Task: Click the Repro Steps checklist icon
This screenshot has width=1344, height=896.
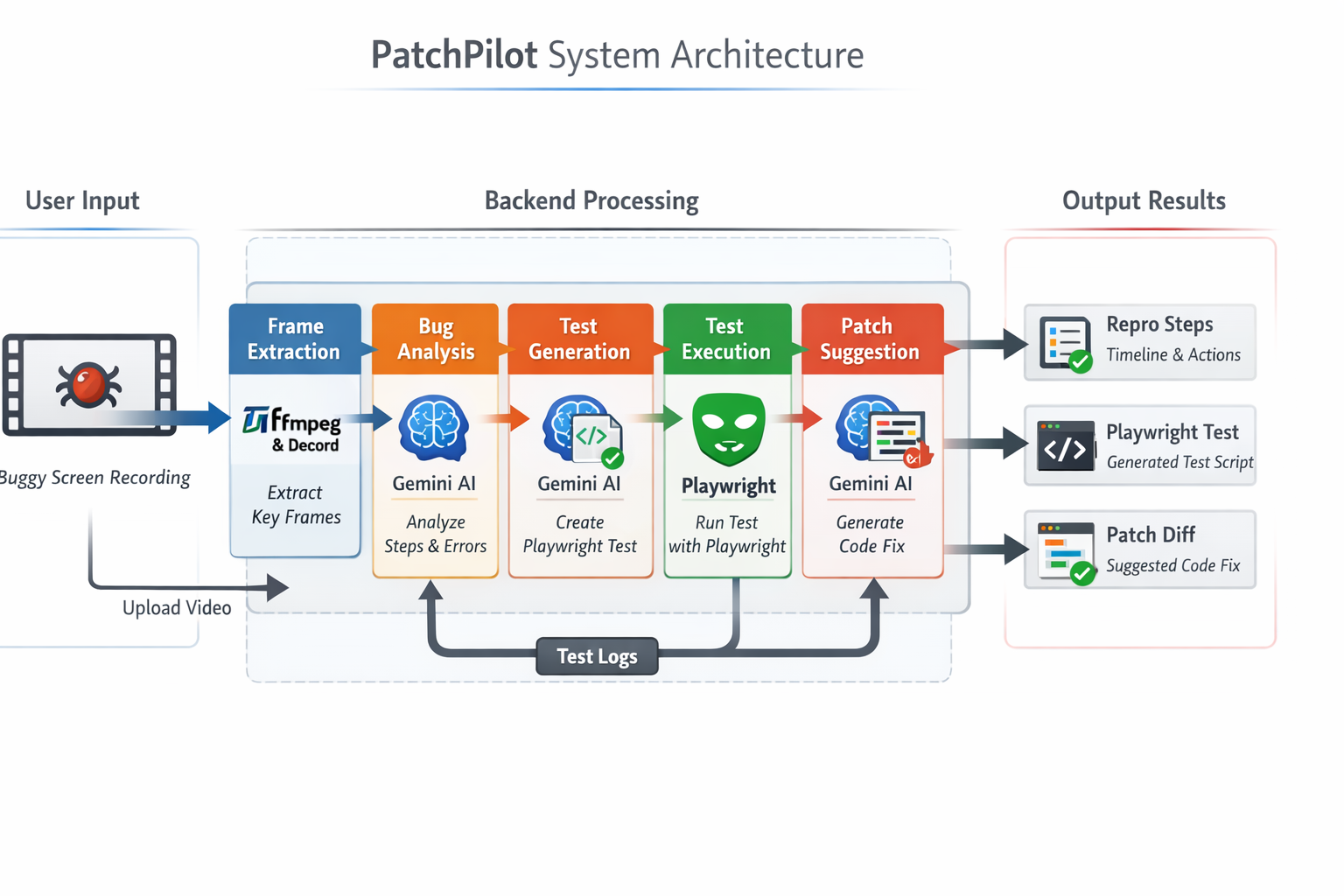Action: pyautogui.click(x=1066, y=344)
